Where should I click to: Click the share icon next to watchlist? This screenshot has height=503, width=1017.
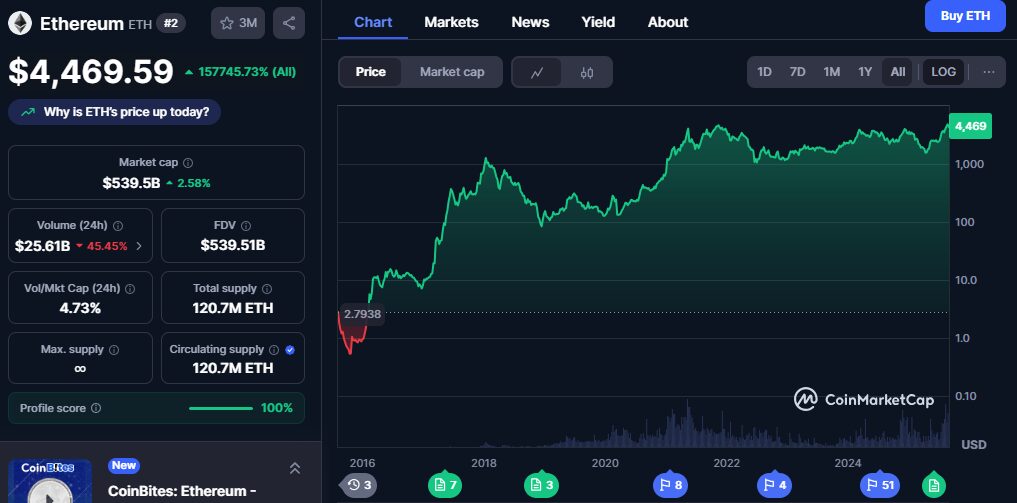(x=289, y=23)
